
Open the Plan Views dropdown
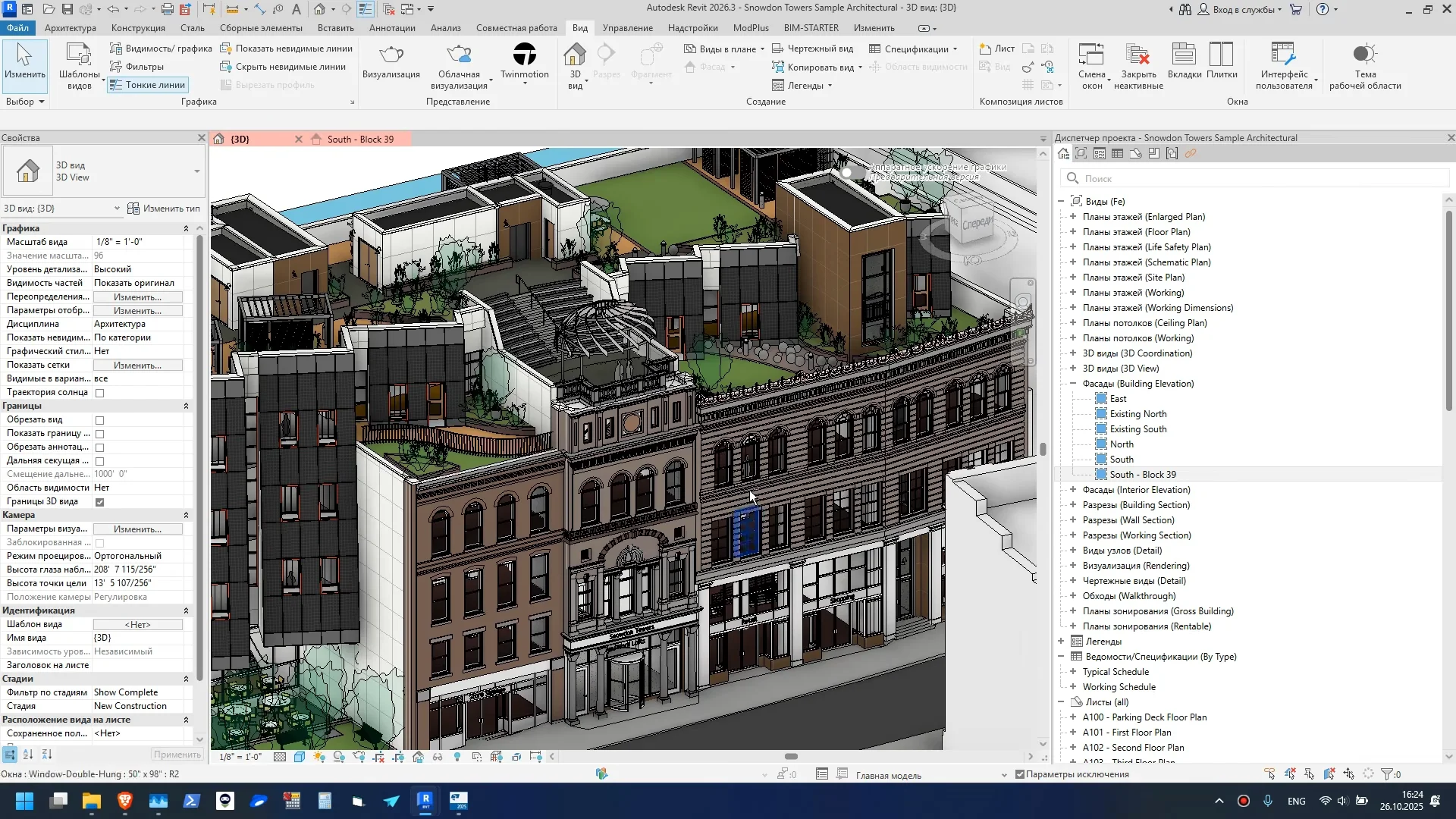pyautogui.click(x=725, y=49)
